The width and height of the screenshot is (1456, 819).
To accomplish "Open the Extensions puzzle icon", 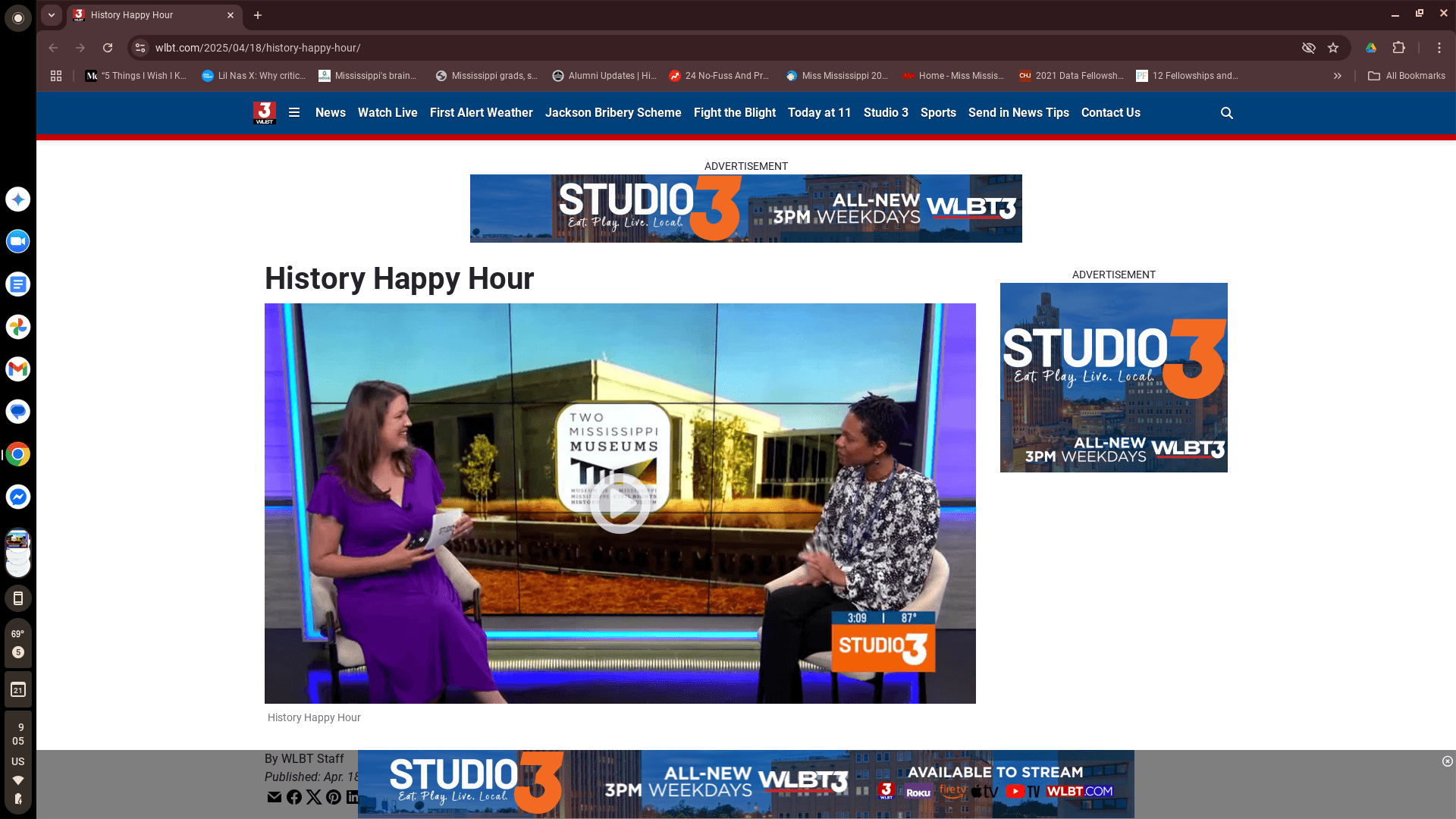I will coord(1399,48).
